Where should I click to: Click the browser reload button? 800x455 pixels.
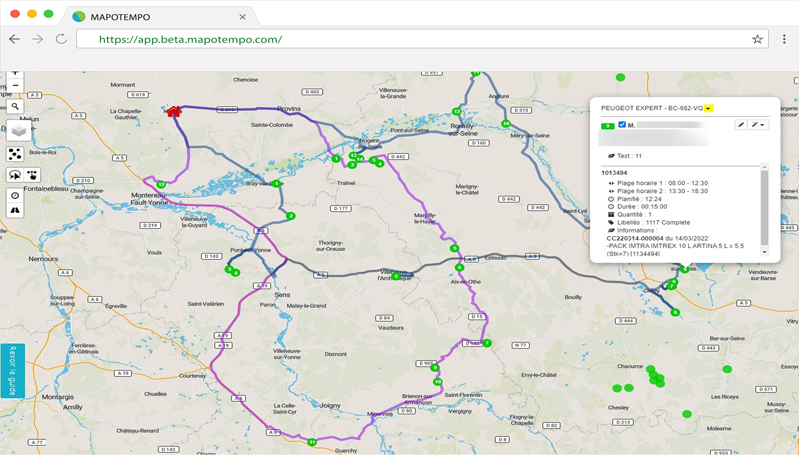[x=61, y=39]
